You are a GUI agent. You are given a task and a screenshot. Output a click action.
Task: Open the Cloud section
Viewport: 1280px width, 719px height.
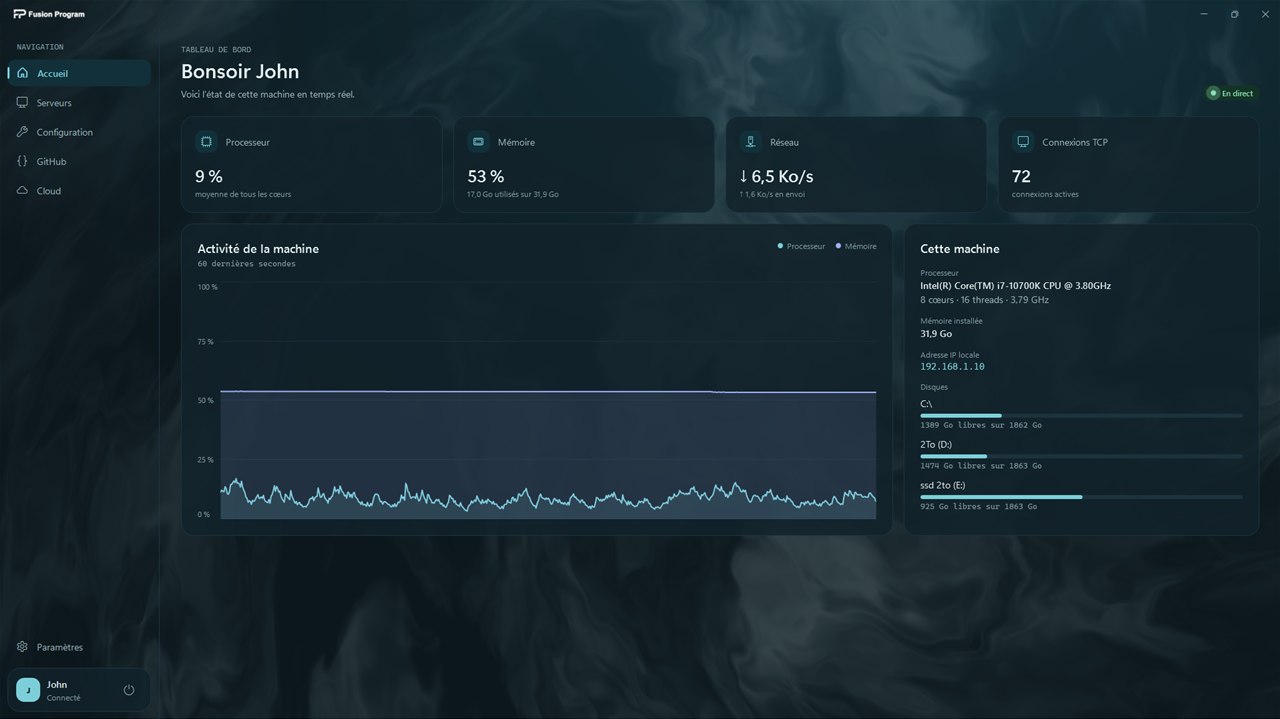click(79, 191)
